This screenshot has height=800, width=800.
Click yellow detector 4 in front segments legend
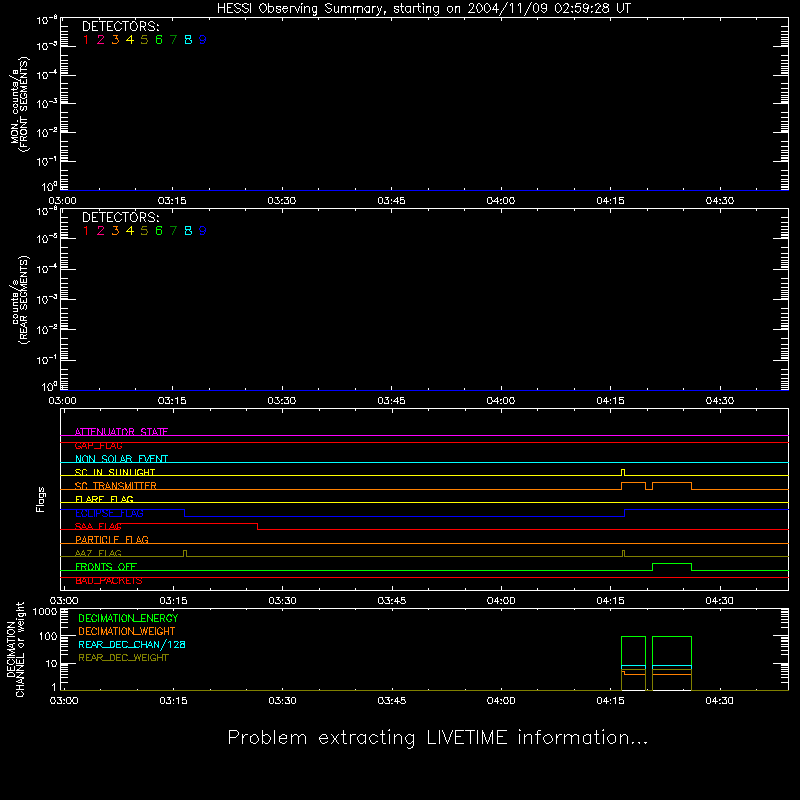pos(130,40)
